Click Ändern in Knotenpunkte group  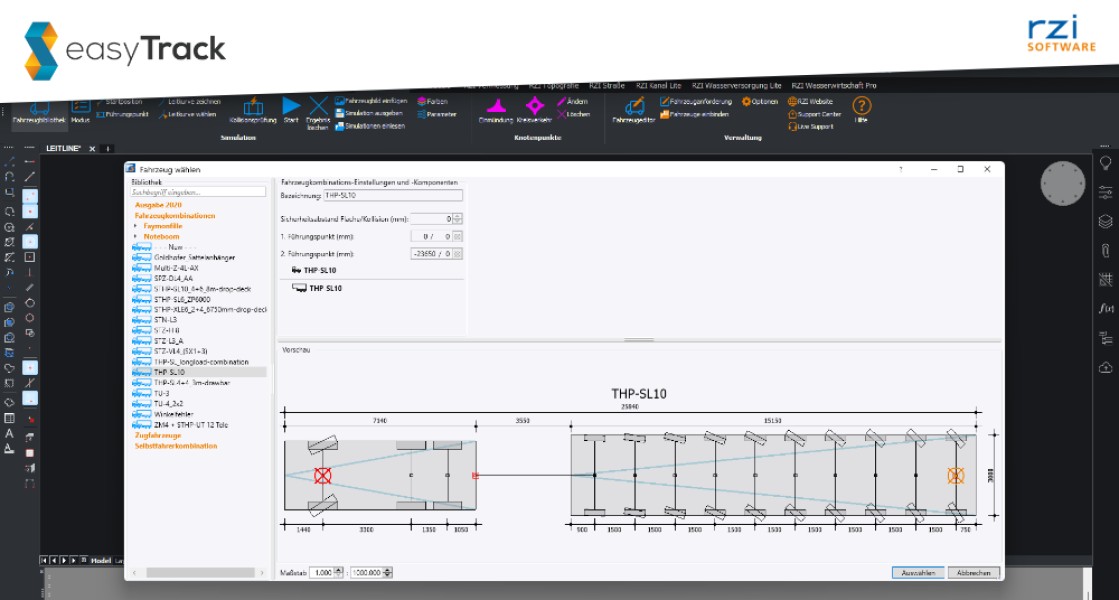pos(572,101)
